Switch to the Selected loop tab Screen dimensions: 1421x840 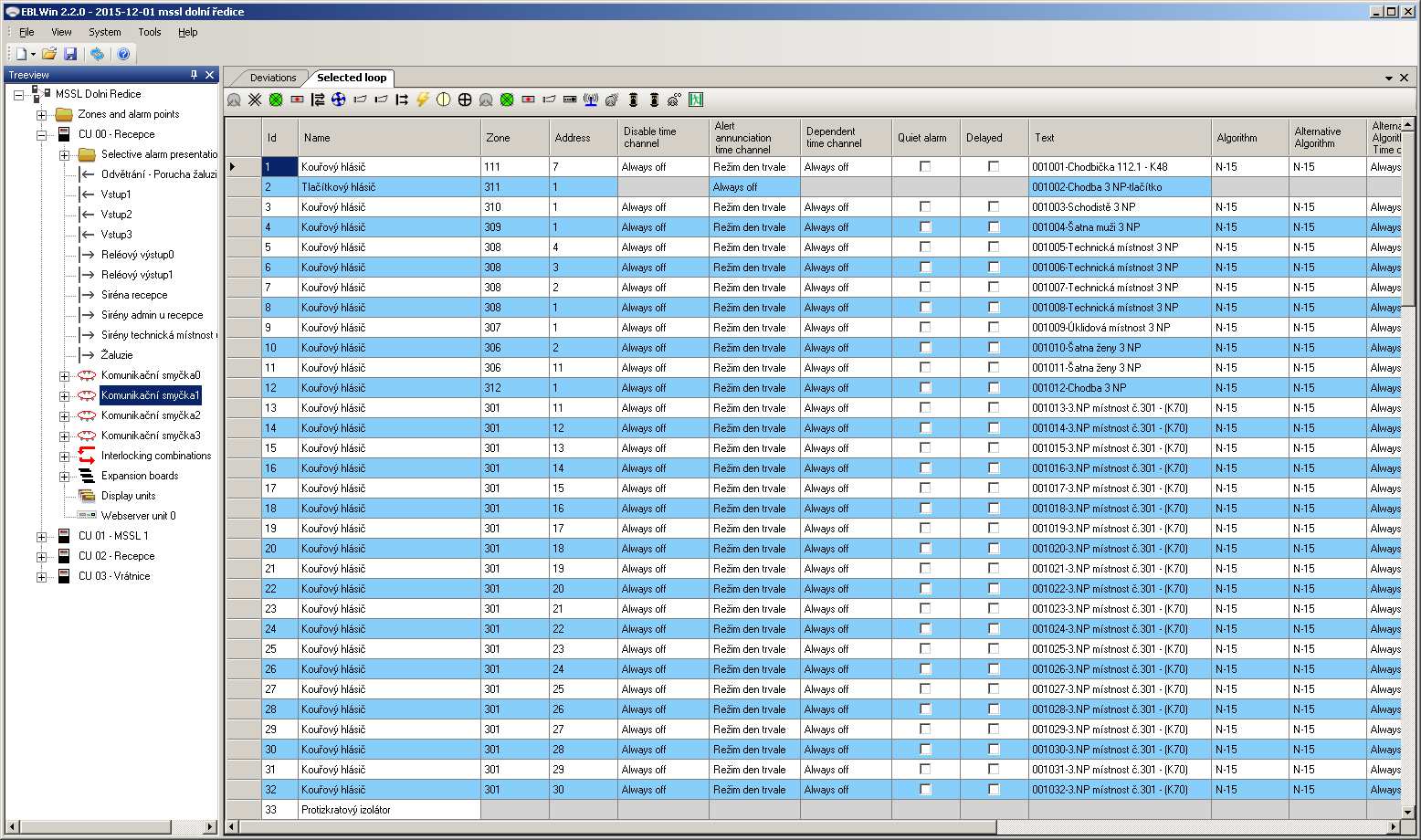pyautogui.click(x=352, y=78)
